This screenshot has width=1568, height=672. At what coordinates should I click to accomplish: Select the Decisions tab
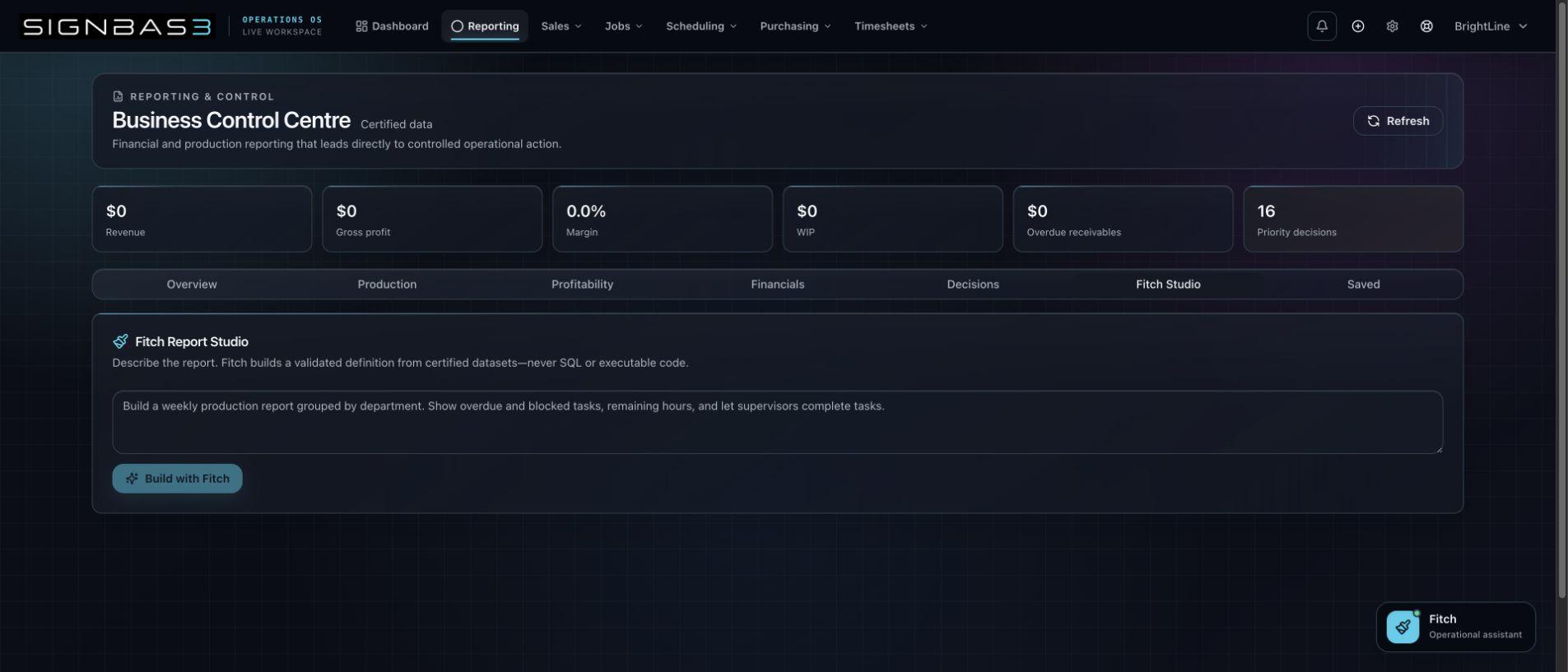click(973, 285)
